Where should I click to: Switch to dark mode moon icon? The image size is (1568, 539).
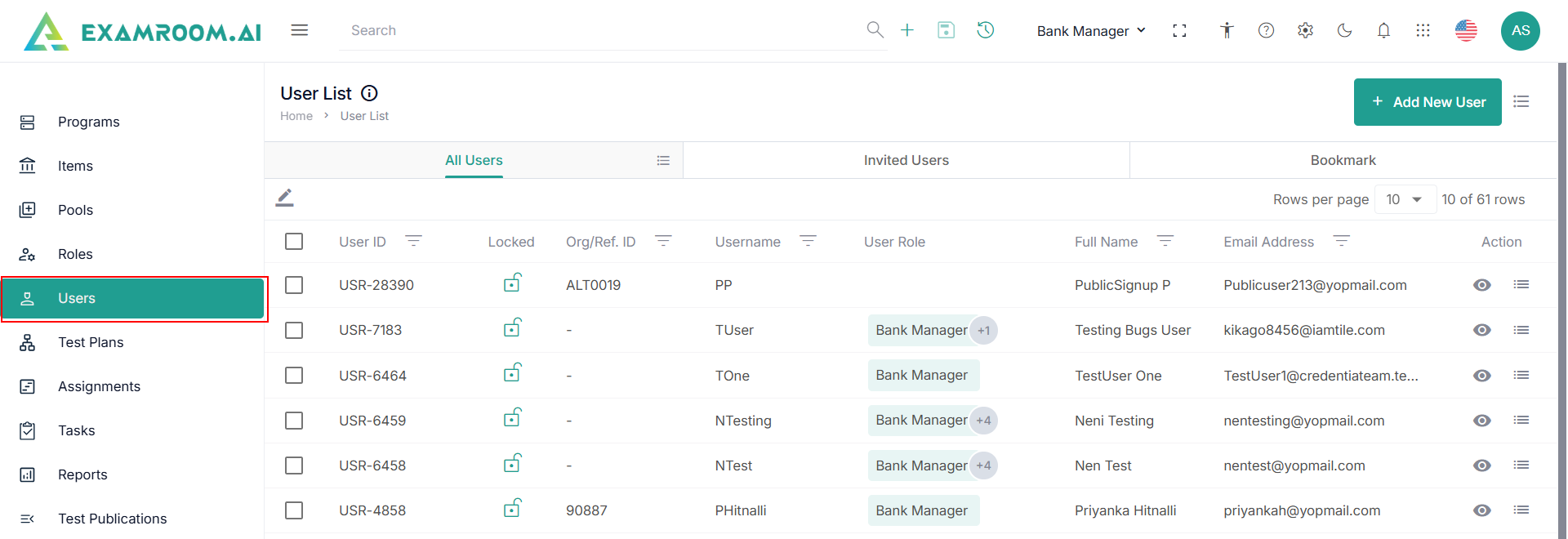(1344, 30)
